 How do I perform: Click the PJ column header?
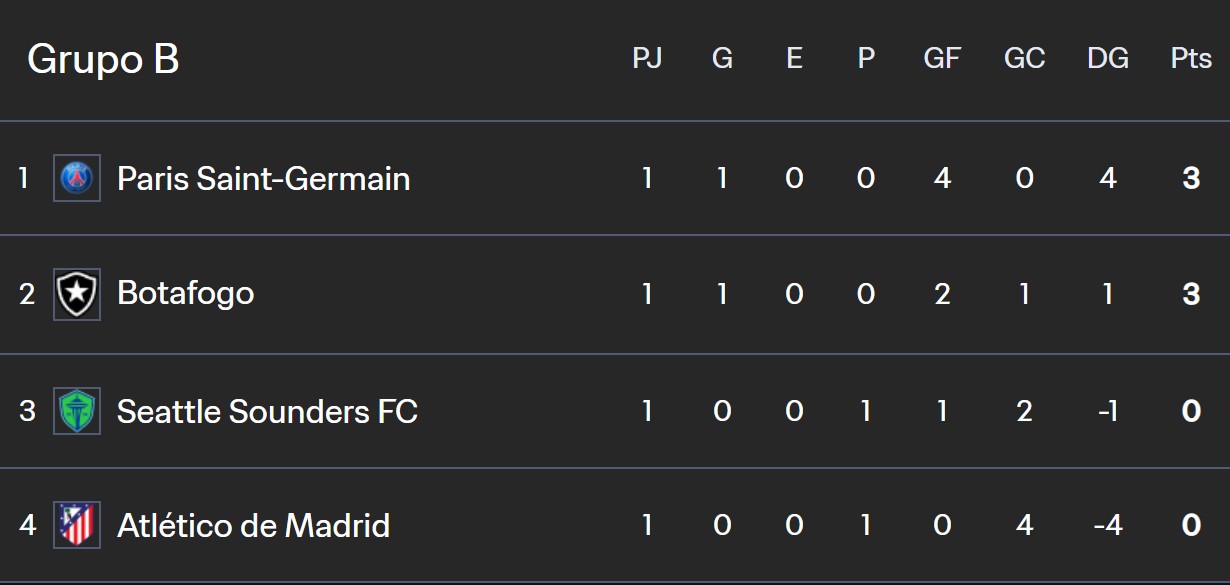tap(647, 59)
